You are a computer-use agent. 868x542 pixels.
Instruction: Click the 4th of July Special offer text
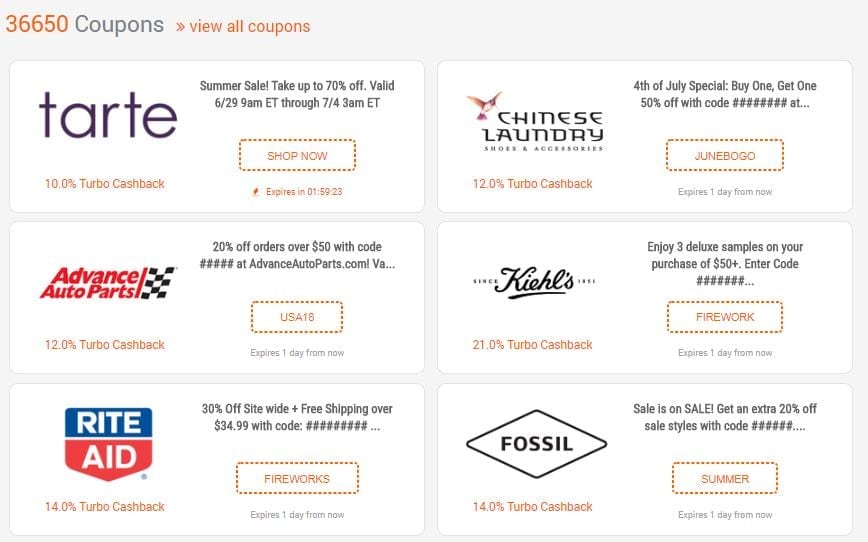[x=725, y=94]
